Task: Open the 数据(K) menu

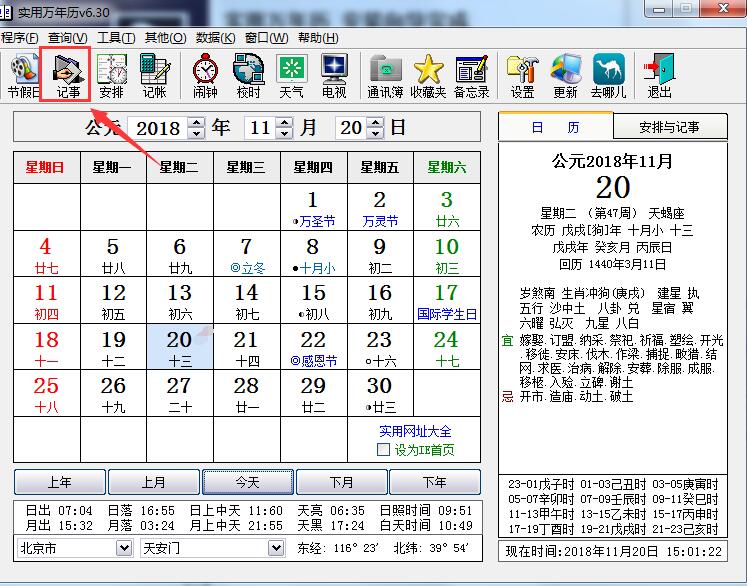Action: click(x=215, y=38)
